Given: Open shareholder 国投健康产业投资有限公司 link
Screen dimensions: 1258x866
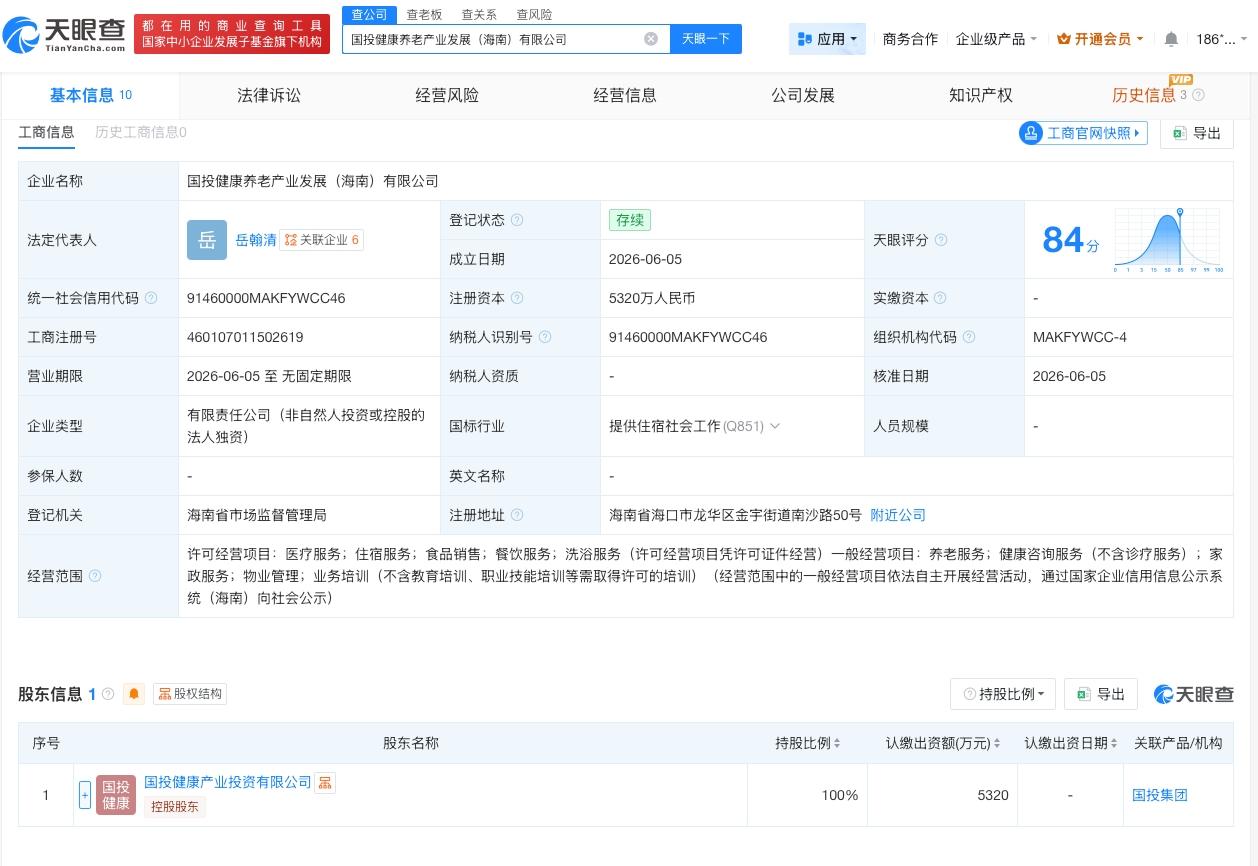Looking at the screenshot, I should point(228,782).
